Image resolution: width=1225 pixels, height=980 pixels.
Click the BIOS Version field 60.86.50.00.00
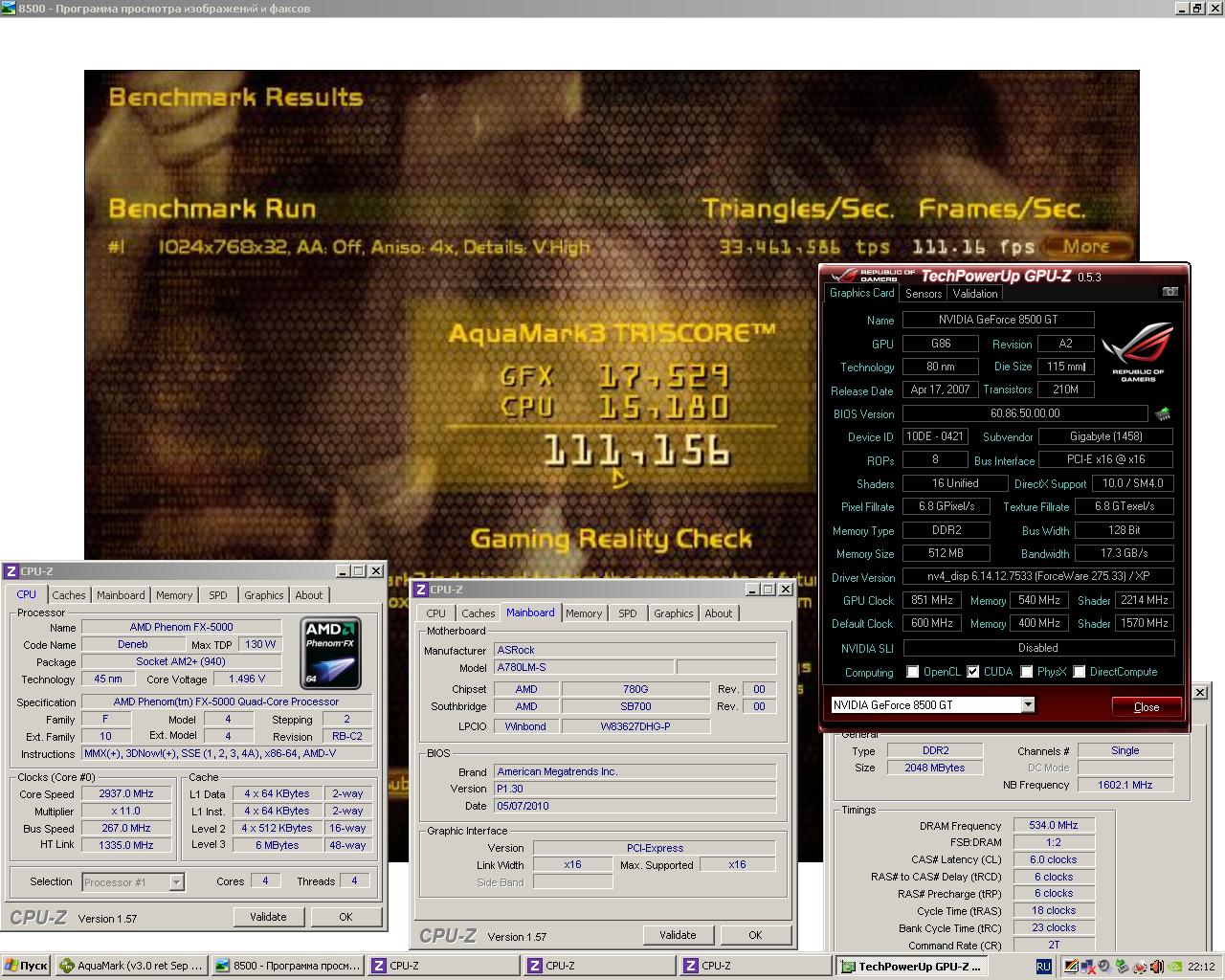point(1025,413)
